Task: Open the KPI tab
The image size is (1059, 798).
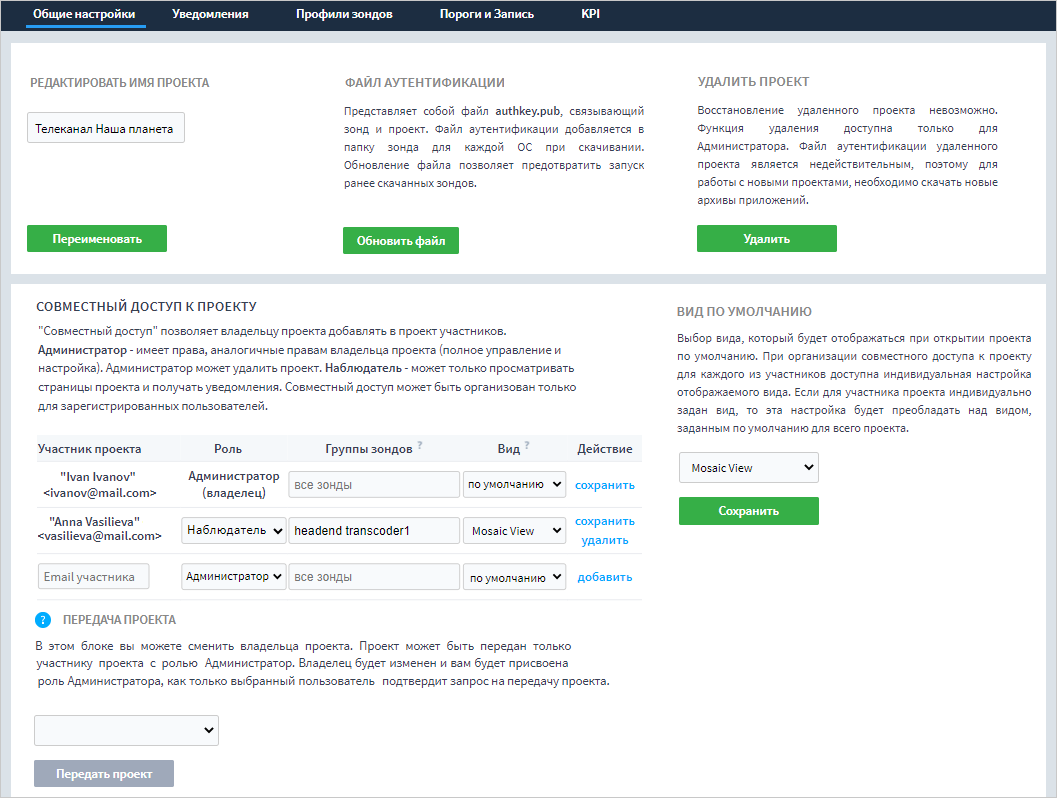Action: (x=590, y=15)
